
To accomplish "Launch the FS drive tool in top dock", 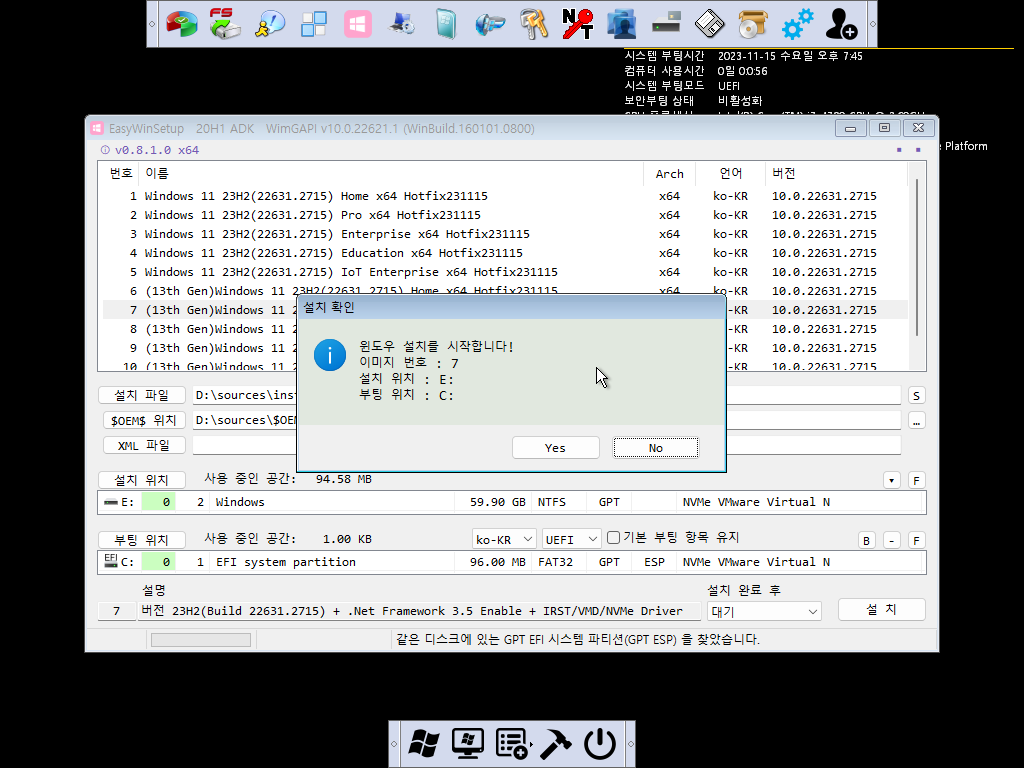I will click(225, 24).
